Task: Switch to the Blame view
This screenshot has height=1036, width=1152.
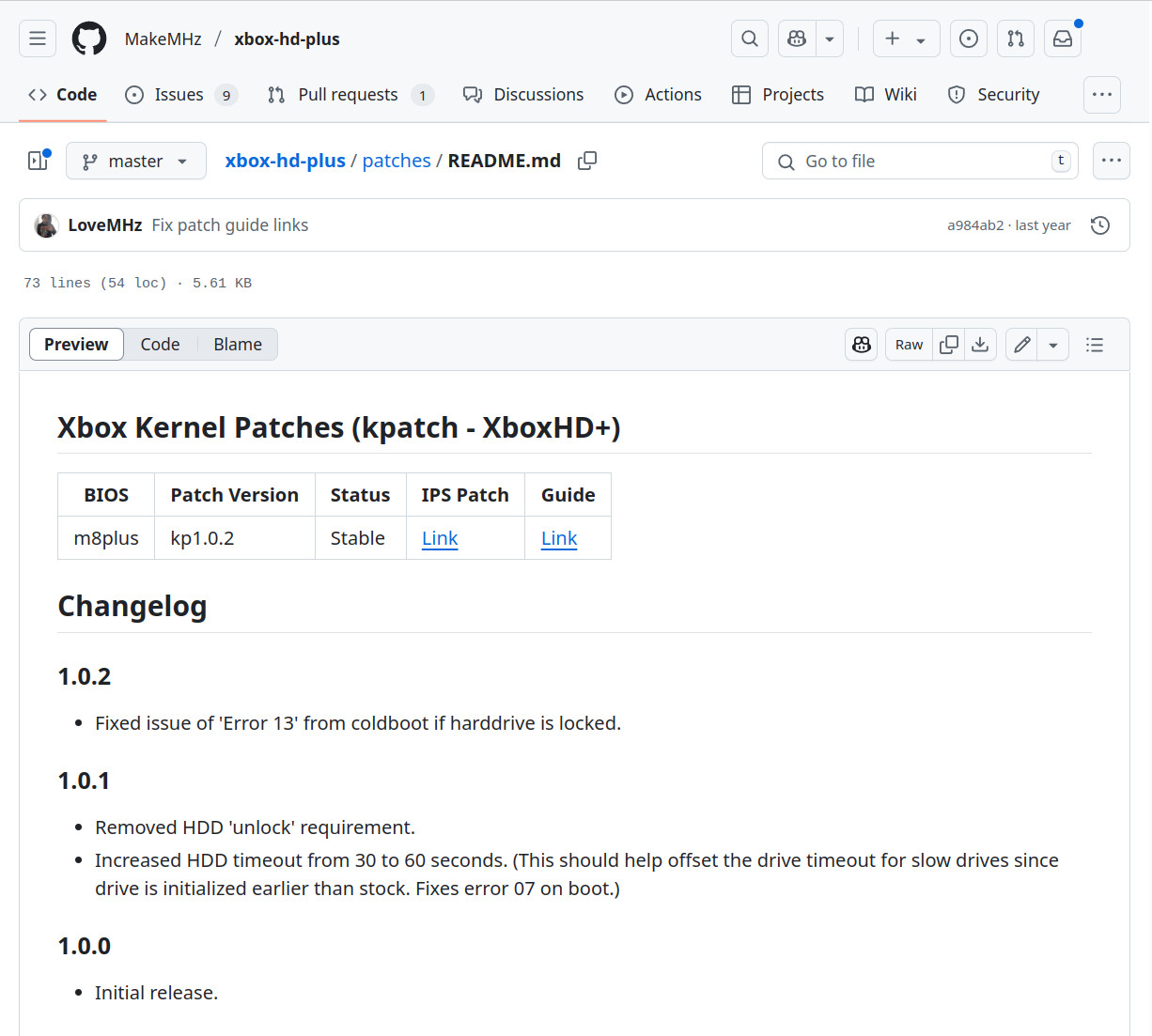Action: click(x=238, y=345)
